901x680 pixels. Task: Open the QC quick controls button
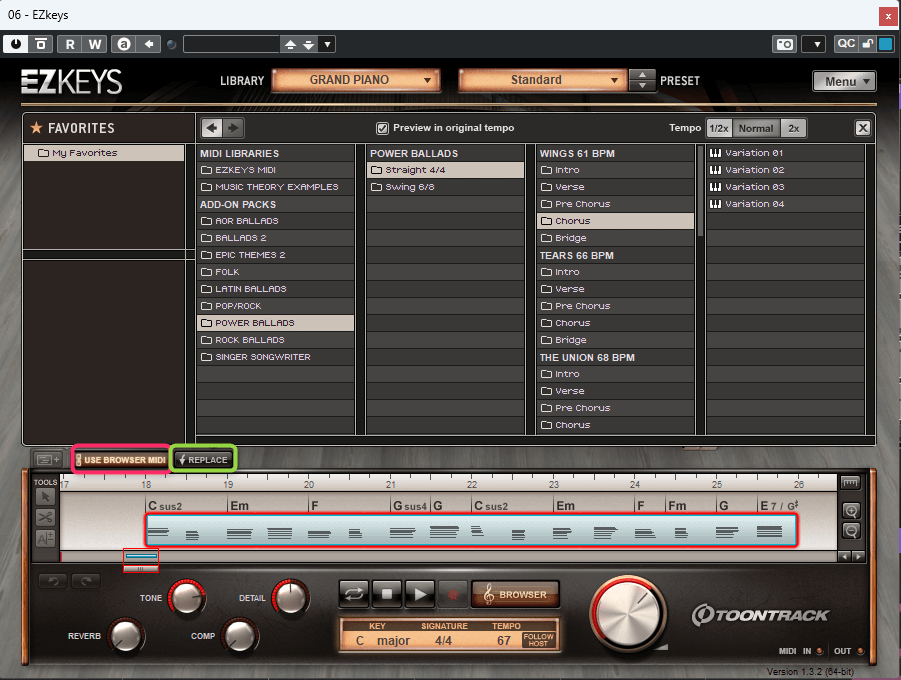(846, 44)
